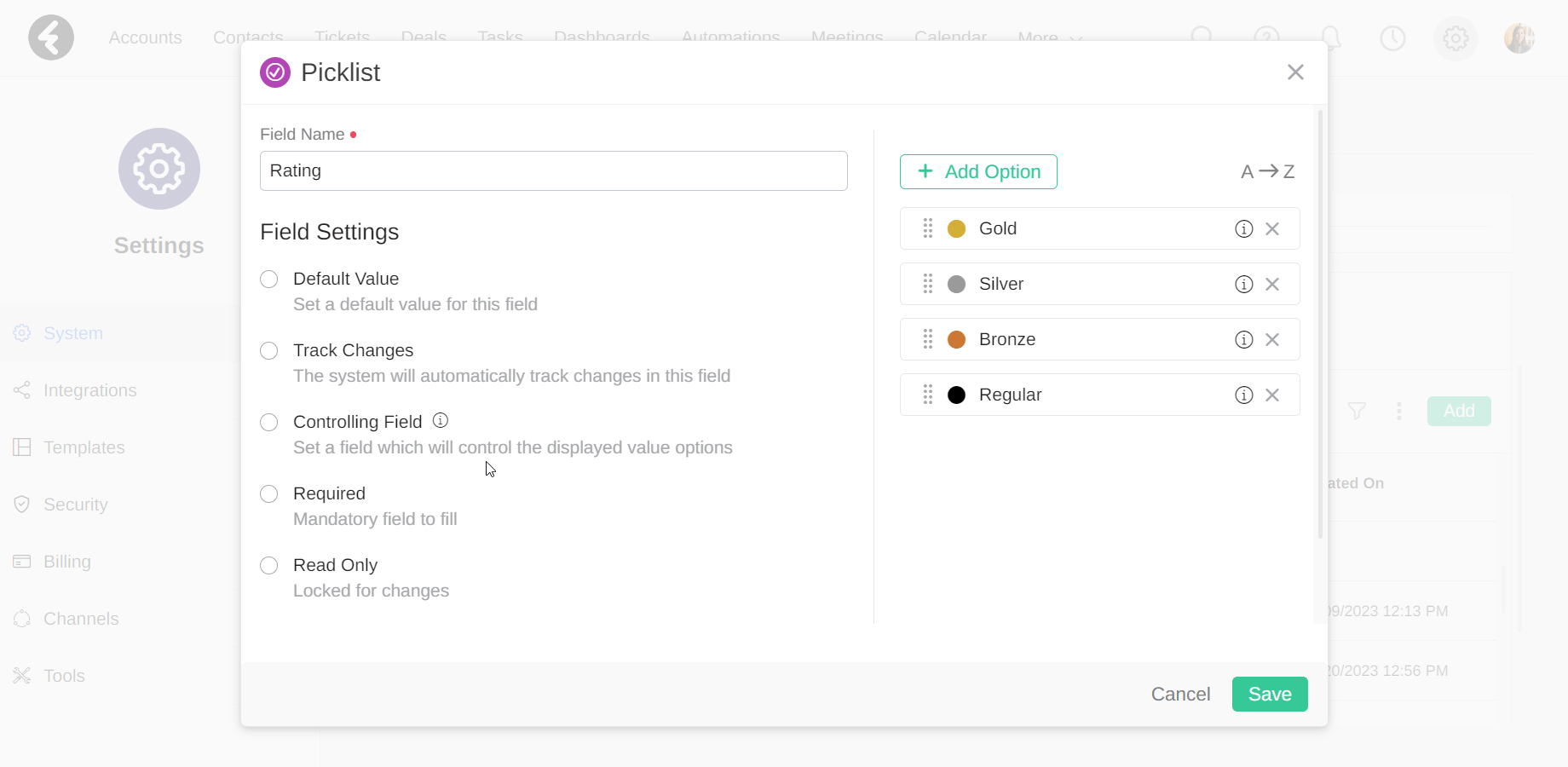Remove the Bronze option

pos(1272,339)
